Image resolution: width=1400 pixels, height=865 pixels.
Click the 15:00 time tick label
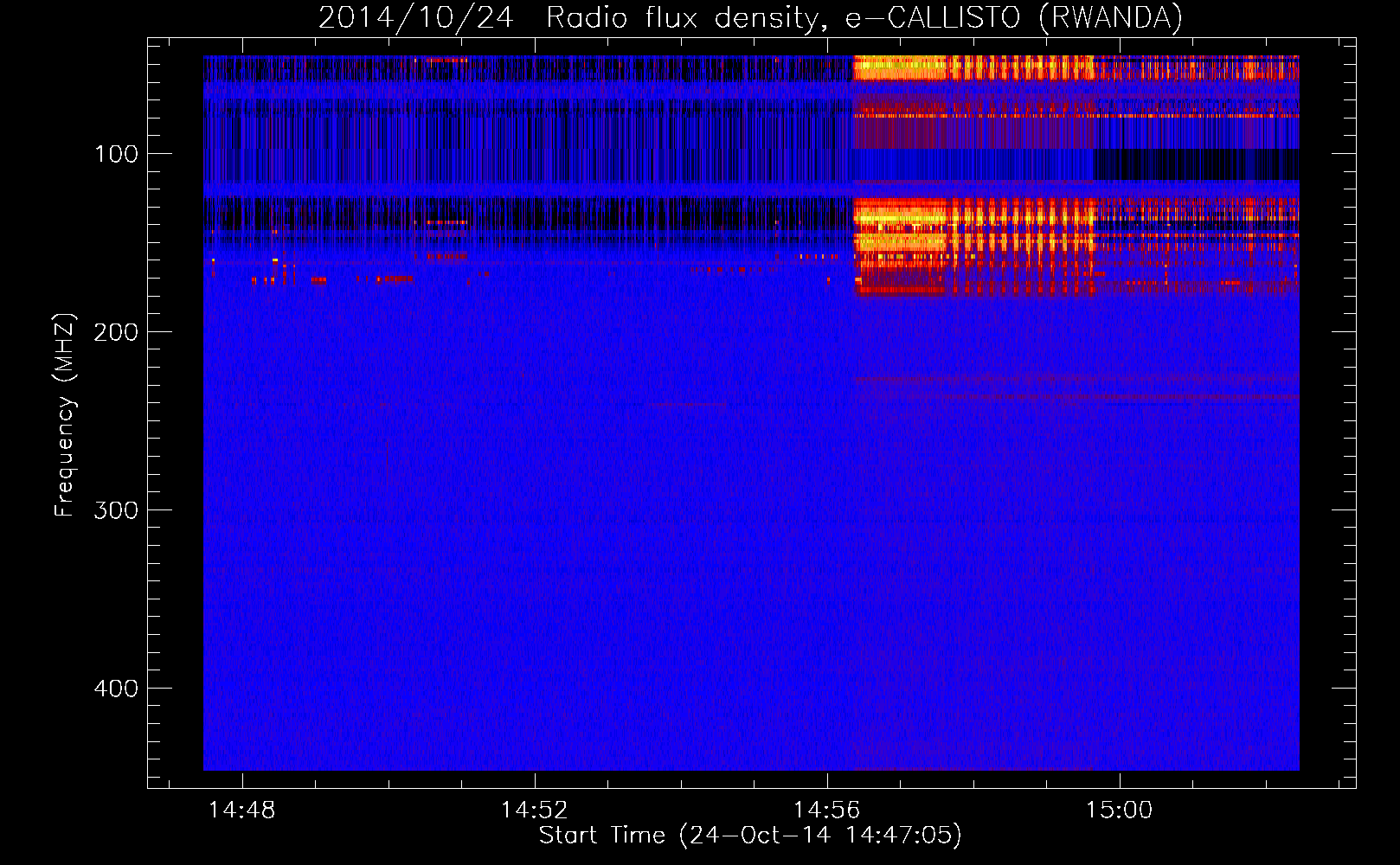[1120, 811]
